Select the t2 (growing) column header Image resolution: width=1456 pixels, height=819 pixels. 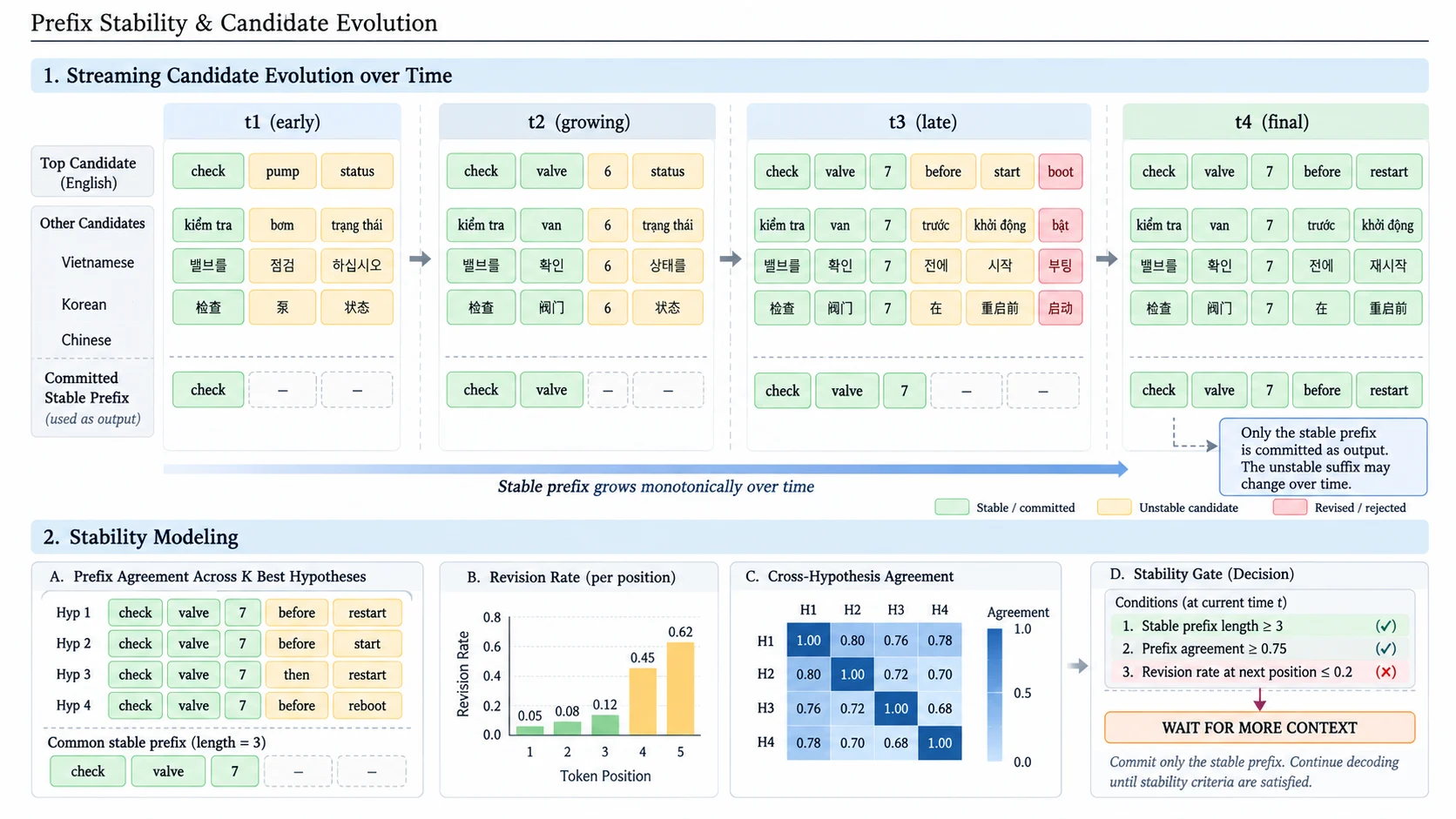[x=578, y=122]
